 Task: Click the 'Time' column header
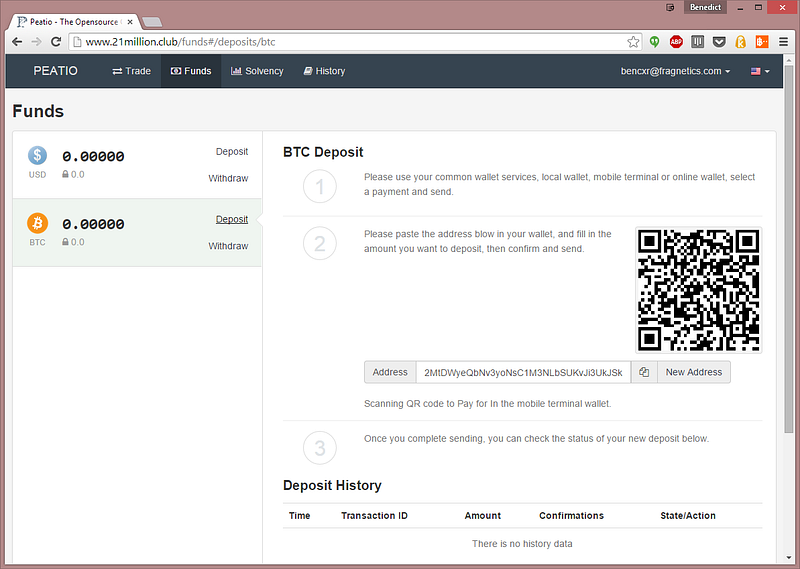click(299, 515)
